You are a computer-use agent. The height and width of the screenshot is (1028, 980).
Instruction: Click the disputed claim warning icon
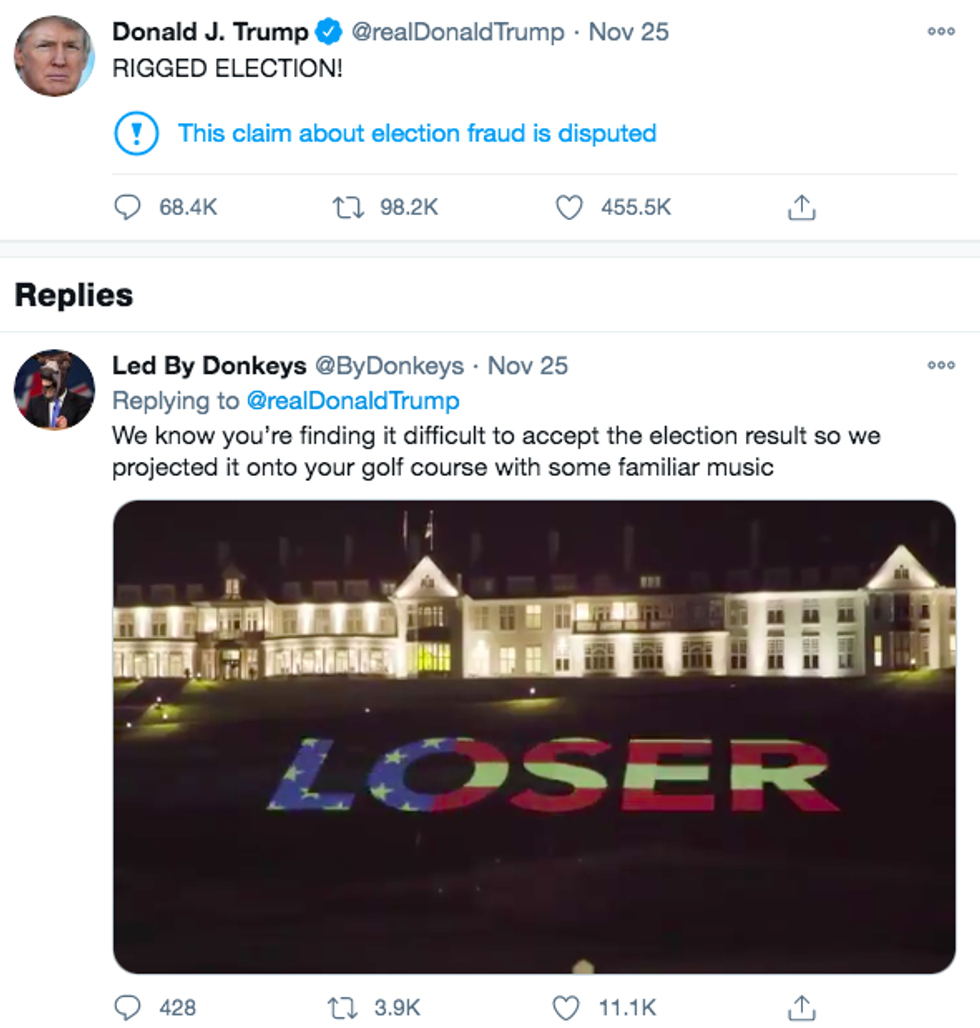(136, 134)
